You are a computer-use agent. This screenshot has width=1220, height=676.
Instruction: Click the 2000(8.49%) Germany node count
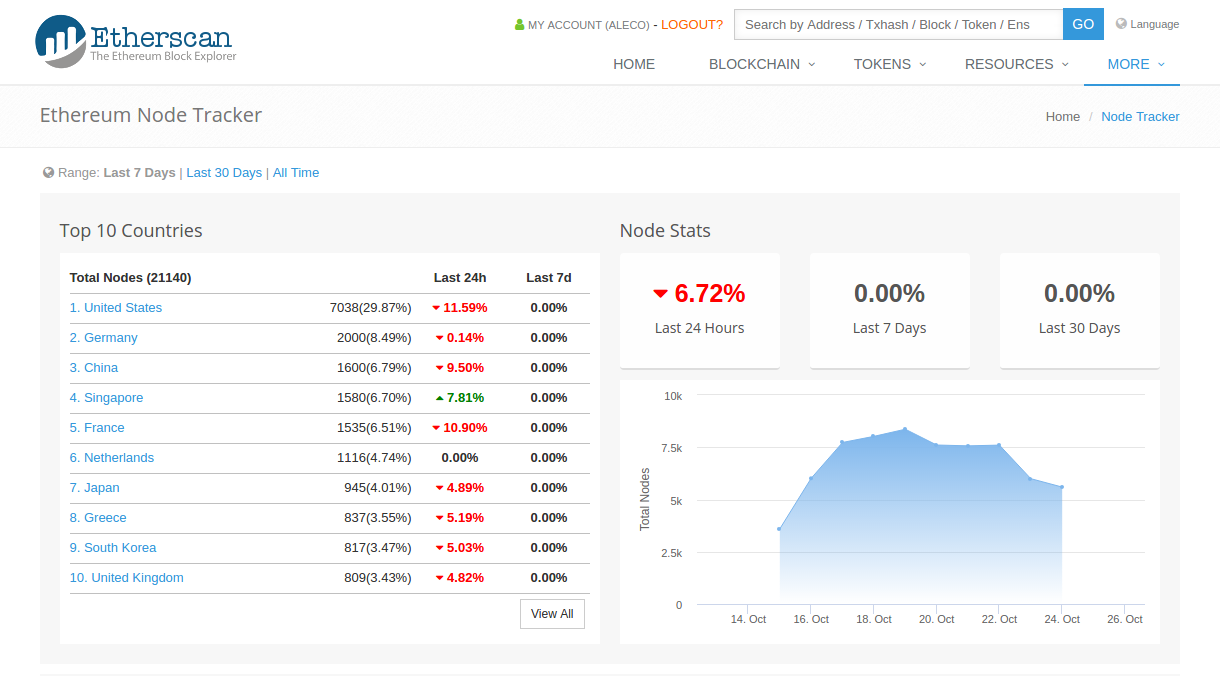click(374, 338)
